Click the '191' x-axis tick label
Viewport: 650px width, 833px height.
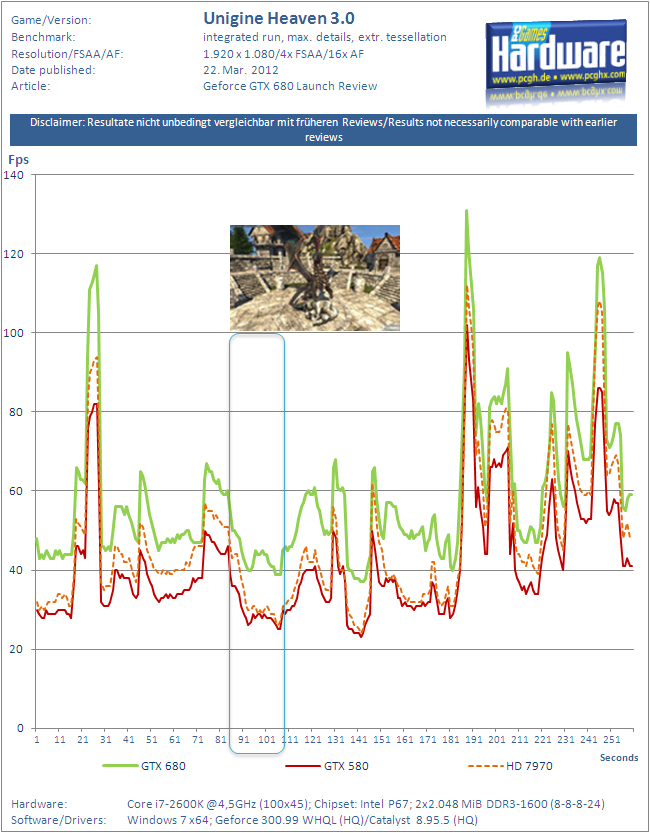coord(474,739)
